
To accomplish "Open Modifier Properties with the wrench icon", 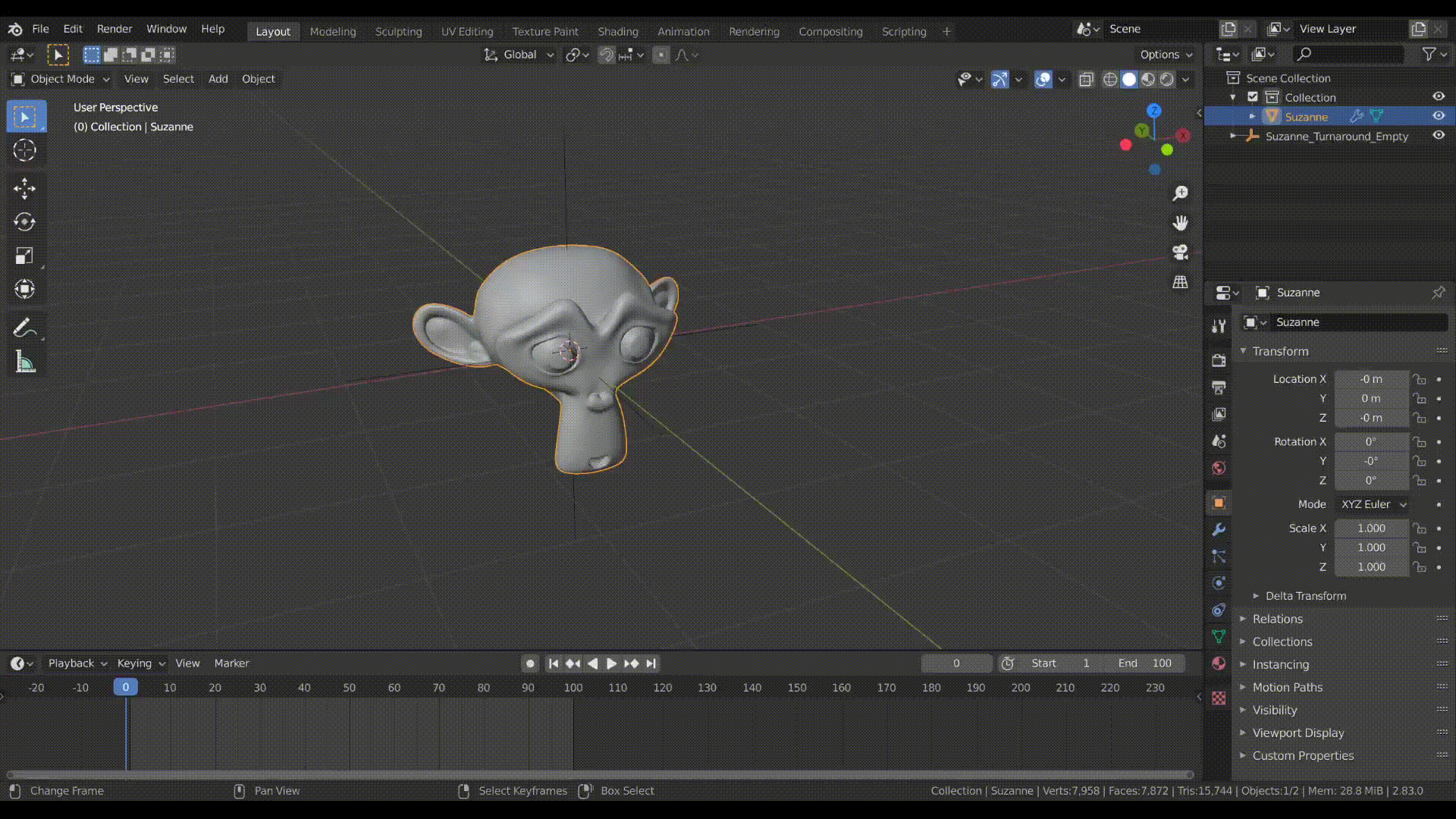I will (1219, 529).
